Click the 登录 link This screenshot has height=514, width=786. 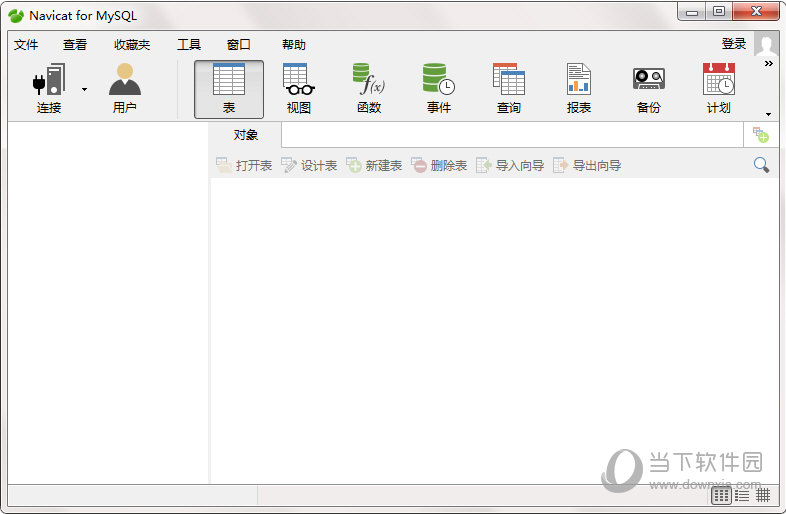tap(734, 44)
